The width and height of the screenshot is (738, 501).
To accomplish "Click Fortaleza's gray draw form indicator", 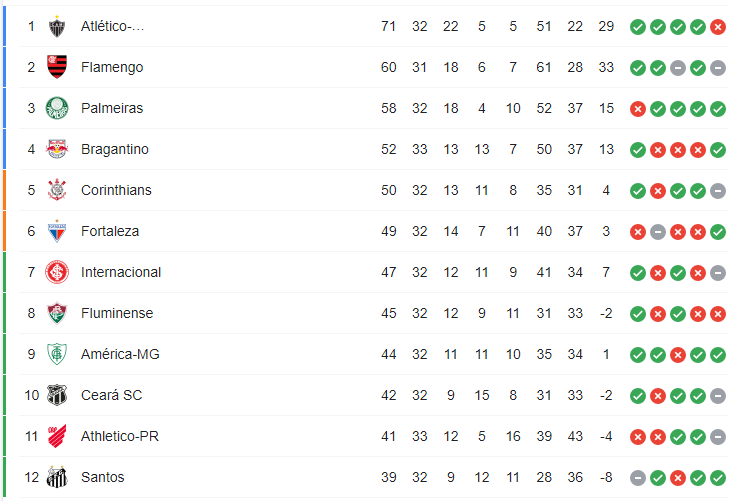I will coord(658,232).
